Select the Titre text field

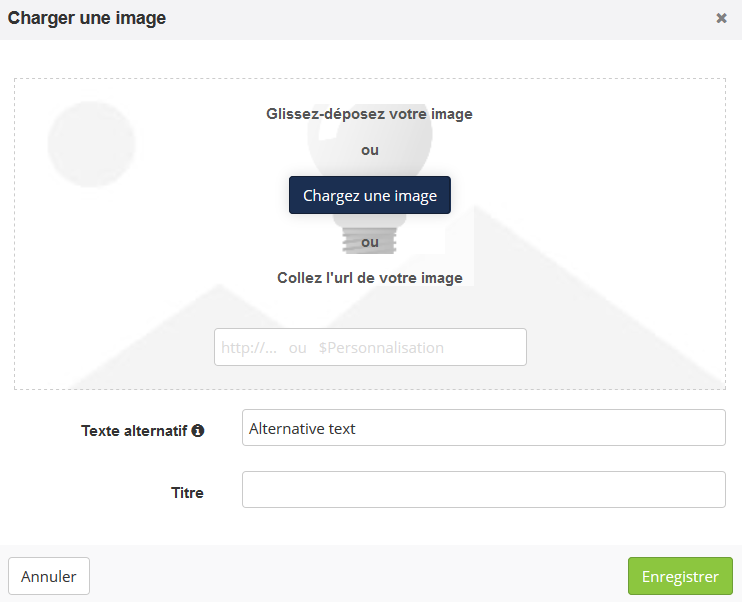[483, 490]
